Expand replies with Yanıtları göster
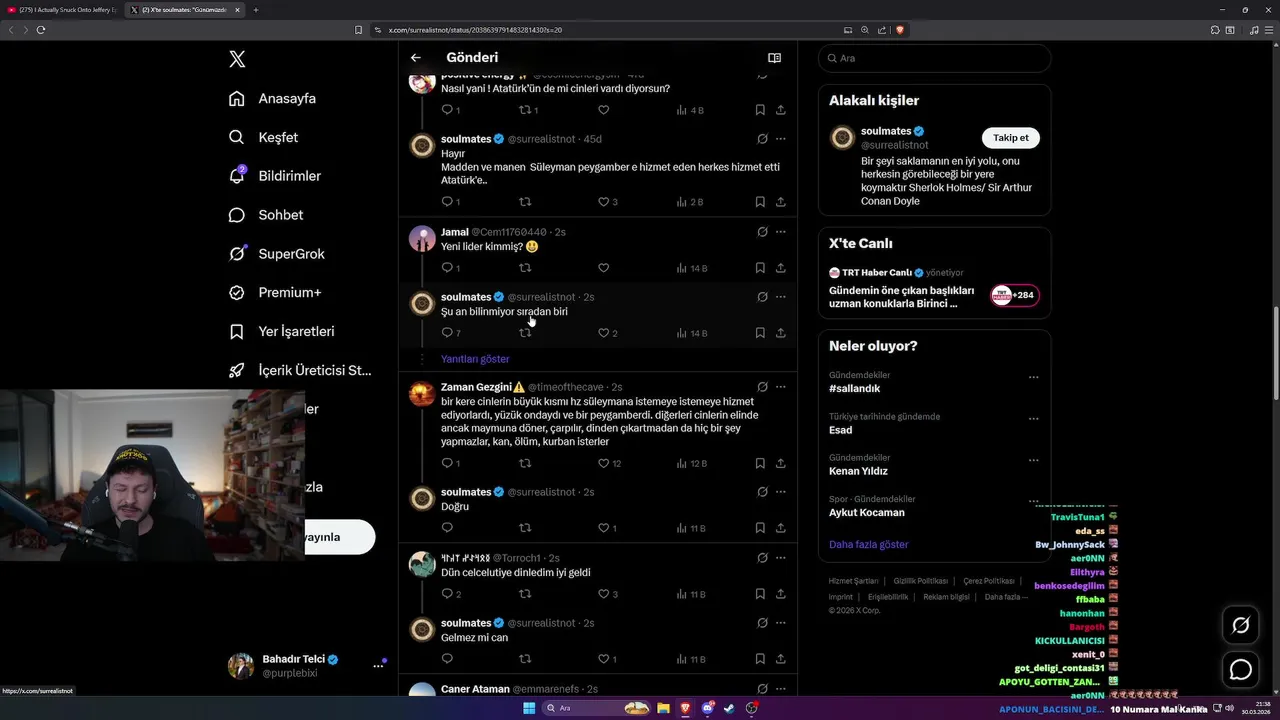Viewport: 1280px width, 720px height. 475,359
